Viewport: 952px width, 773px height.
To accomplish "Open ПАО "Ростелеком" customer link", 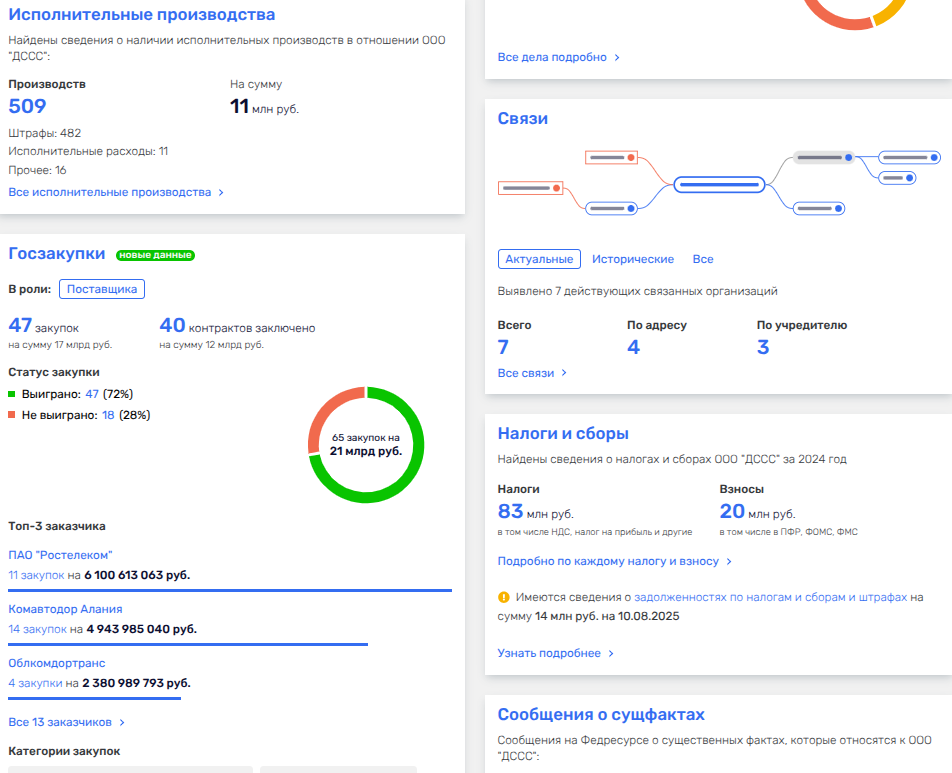I will 60,555.
